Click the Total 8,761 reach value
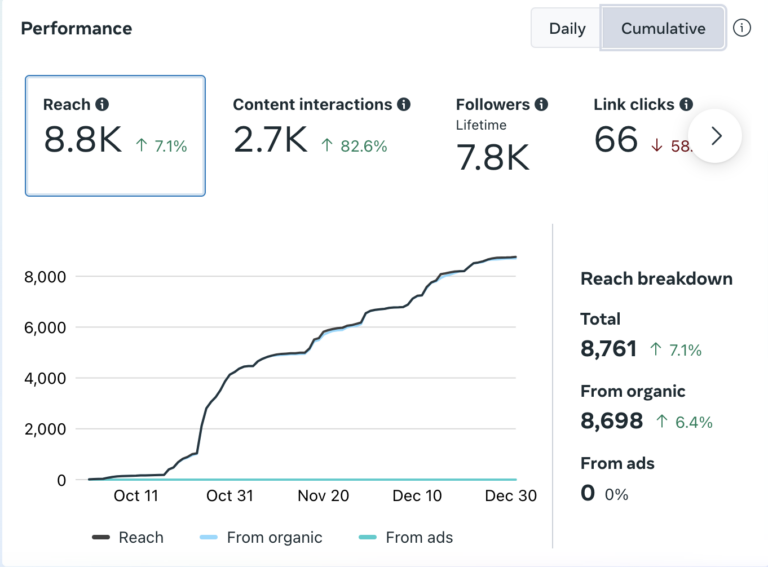Screen dimensions: 768x567 click(x=608, y=349)
